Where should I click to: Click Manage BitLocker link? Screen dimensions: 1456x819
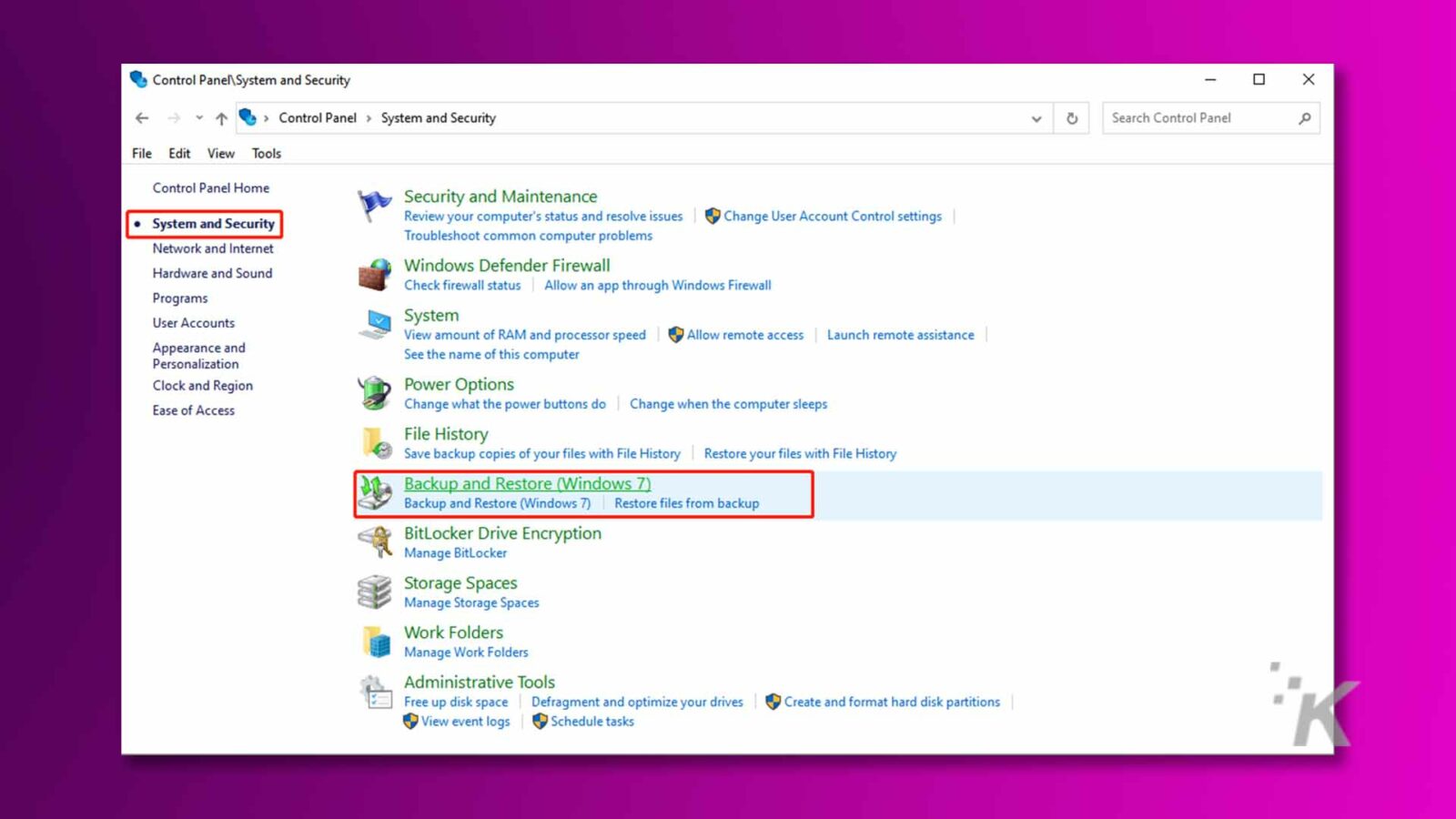coord(456,553)
